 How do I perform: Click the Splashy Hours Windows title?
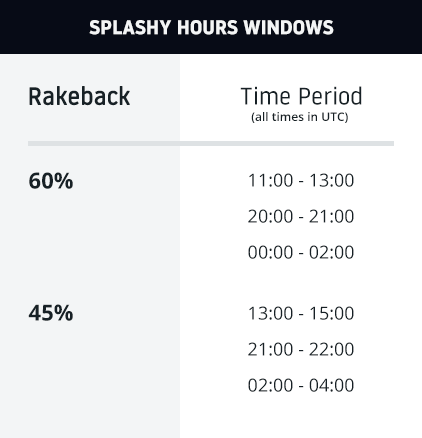(x=211, y=27)
